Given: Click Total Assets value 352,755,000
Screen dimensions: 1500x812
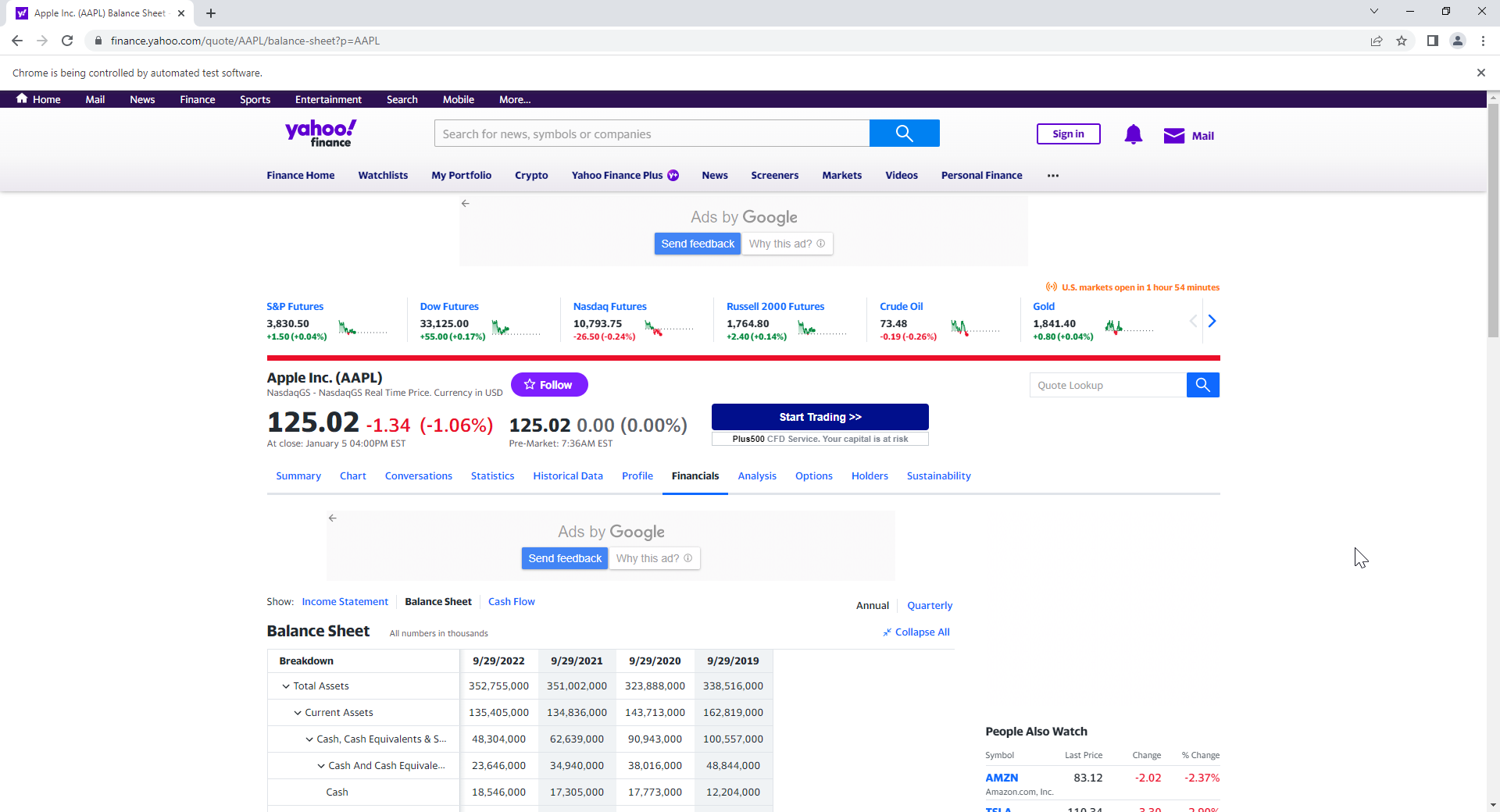Looking at the screenshot, I should click(x=498, y=686).
